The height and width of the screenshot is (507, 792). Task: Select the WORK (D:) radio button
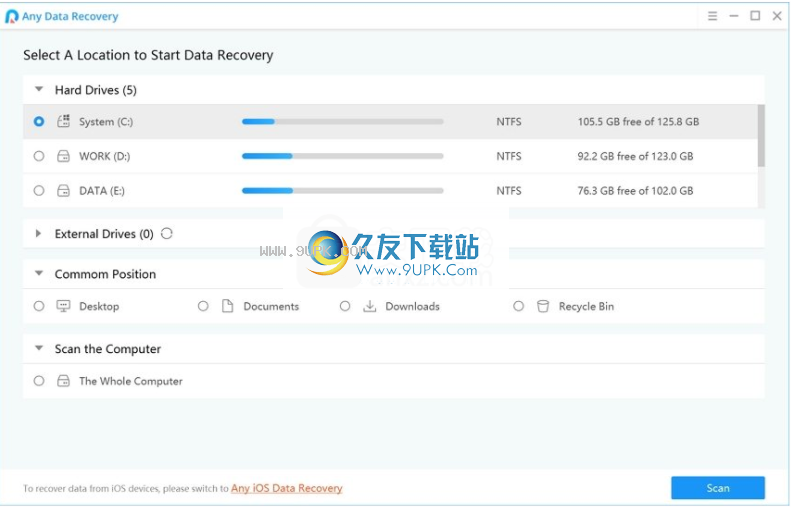coord(39,156)
